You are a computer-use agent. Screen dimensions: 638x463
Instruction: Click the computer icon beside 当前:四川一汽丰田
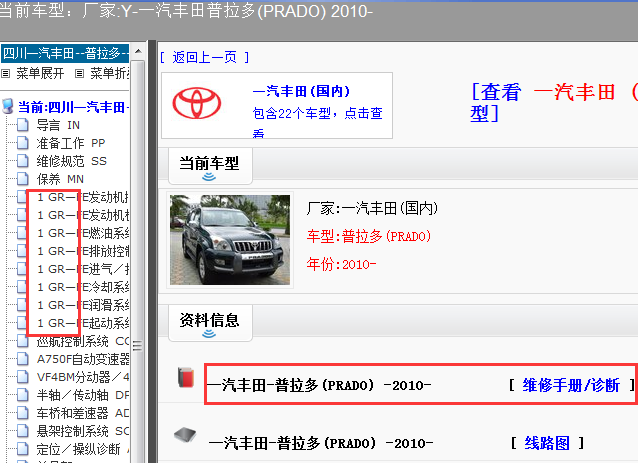click(8, 106)
